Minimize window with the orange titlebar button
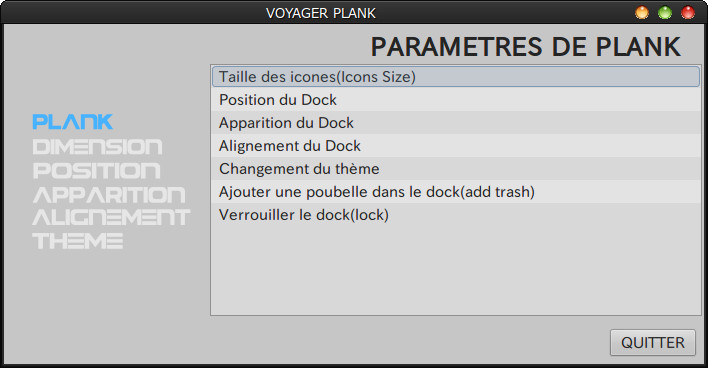This screenshot has width=708, height=368. [x=642, y=12]
